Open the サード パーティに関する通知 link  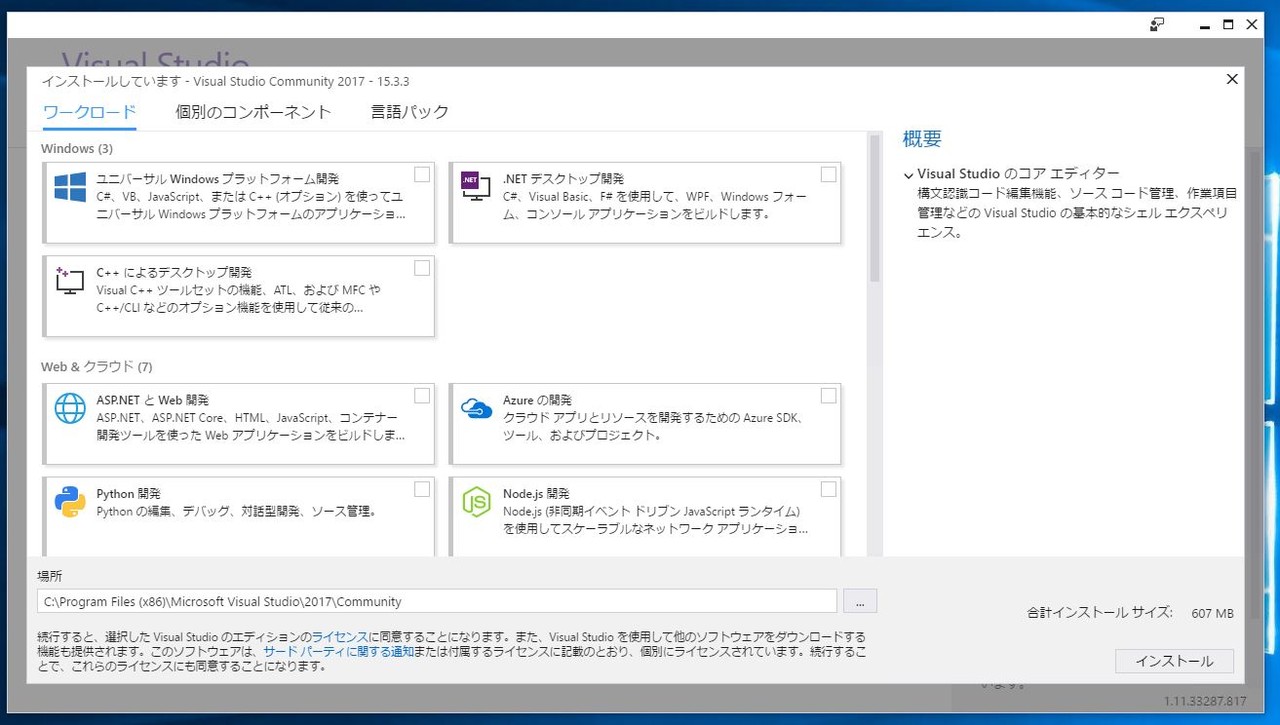(338, 651)
